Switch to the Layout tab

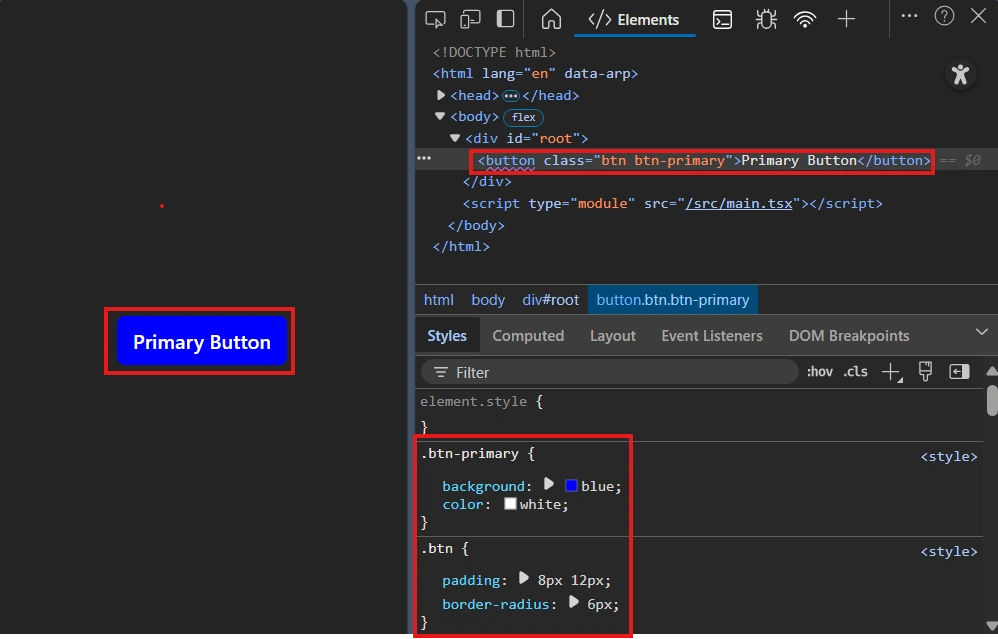pos(612,336)
